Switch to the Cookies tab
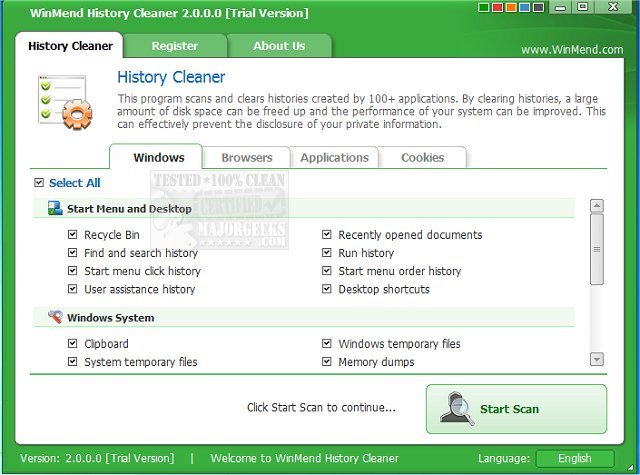 [422, 158]
